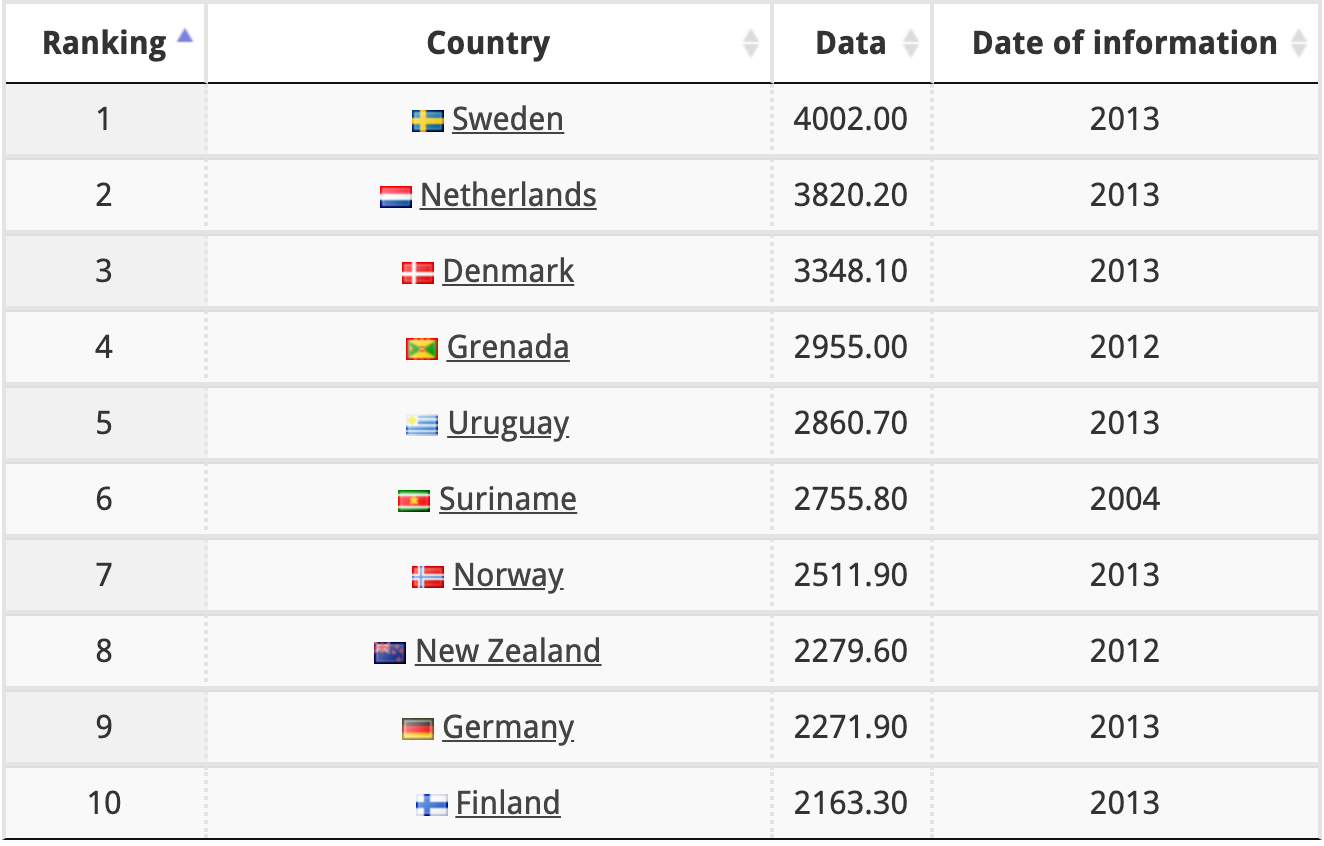Click the New Zealand flag icon

point(390,653)
